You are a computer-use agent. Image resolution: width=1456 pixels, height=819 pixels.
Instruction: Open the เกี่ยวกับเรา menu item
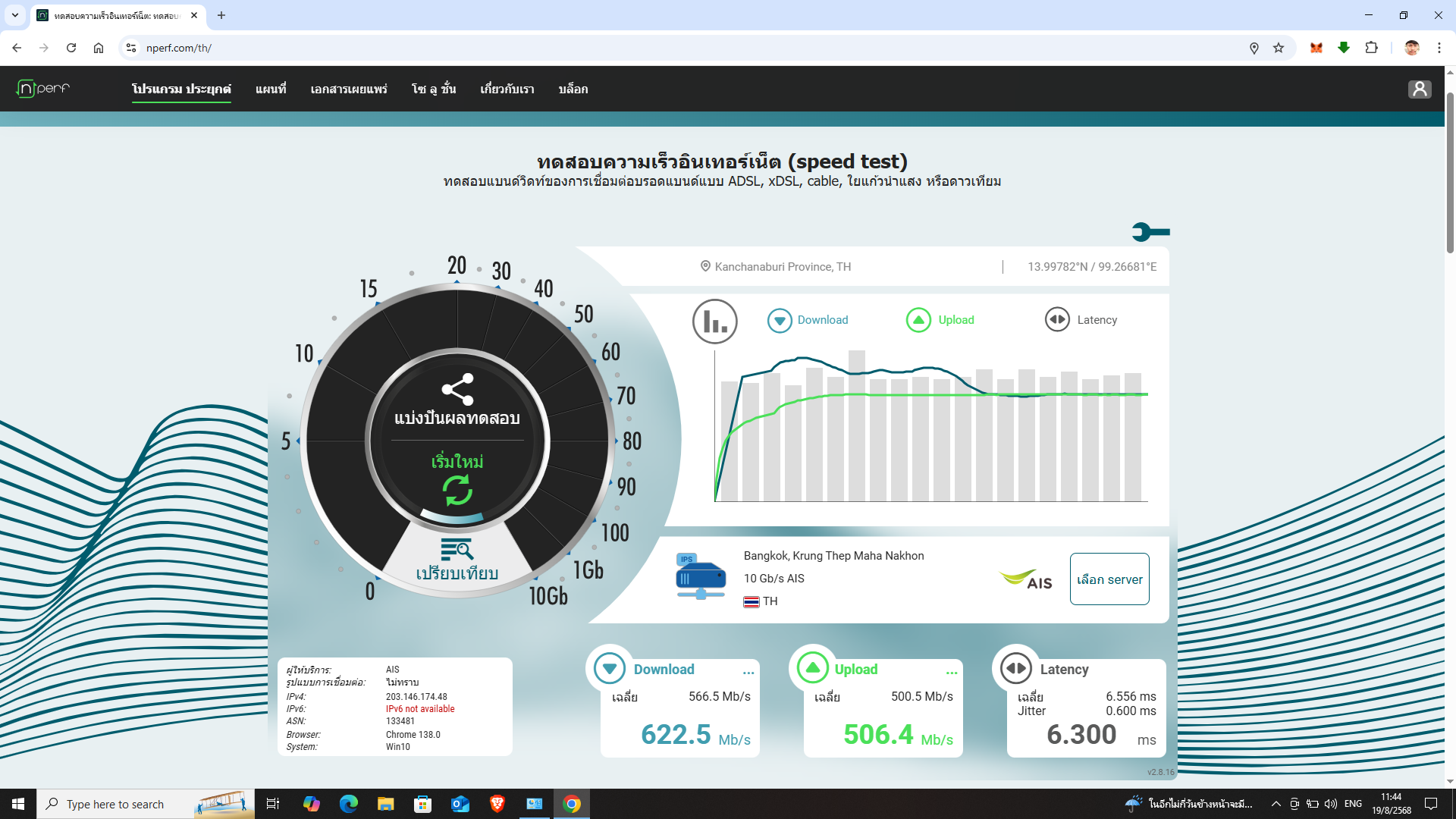pos(507,89)
